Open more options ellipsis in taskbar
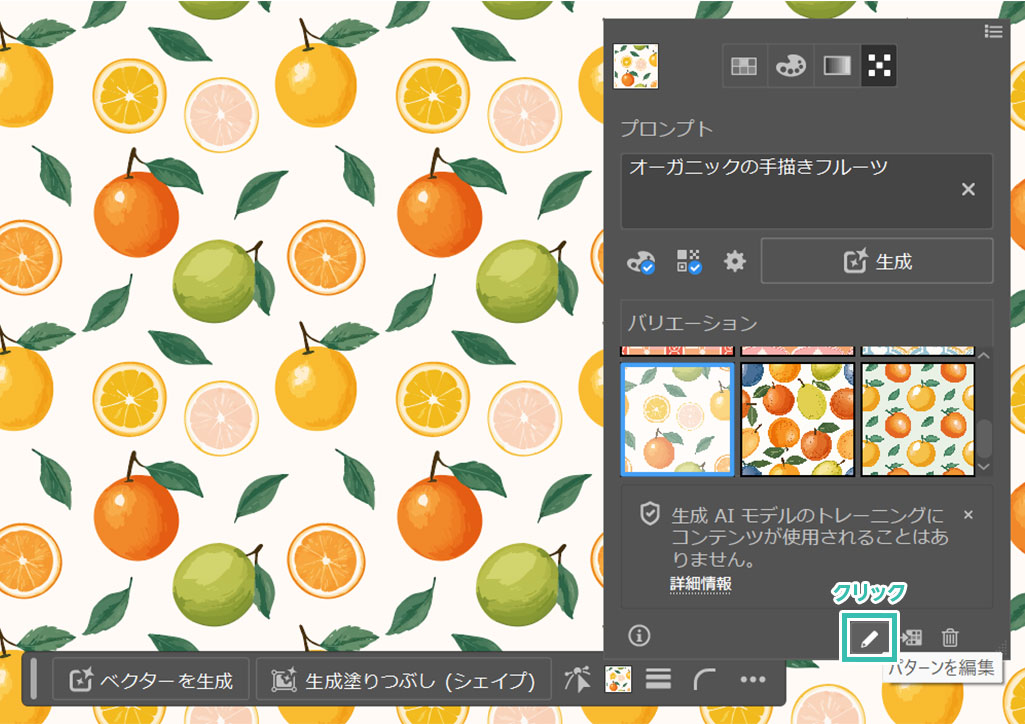 (x=752, y=680)
